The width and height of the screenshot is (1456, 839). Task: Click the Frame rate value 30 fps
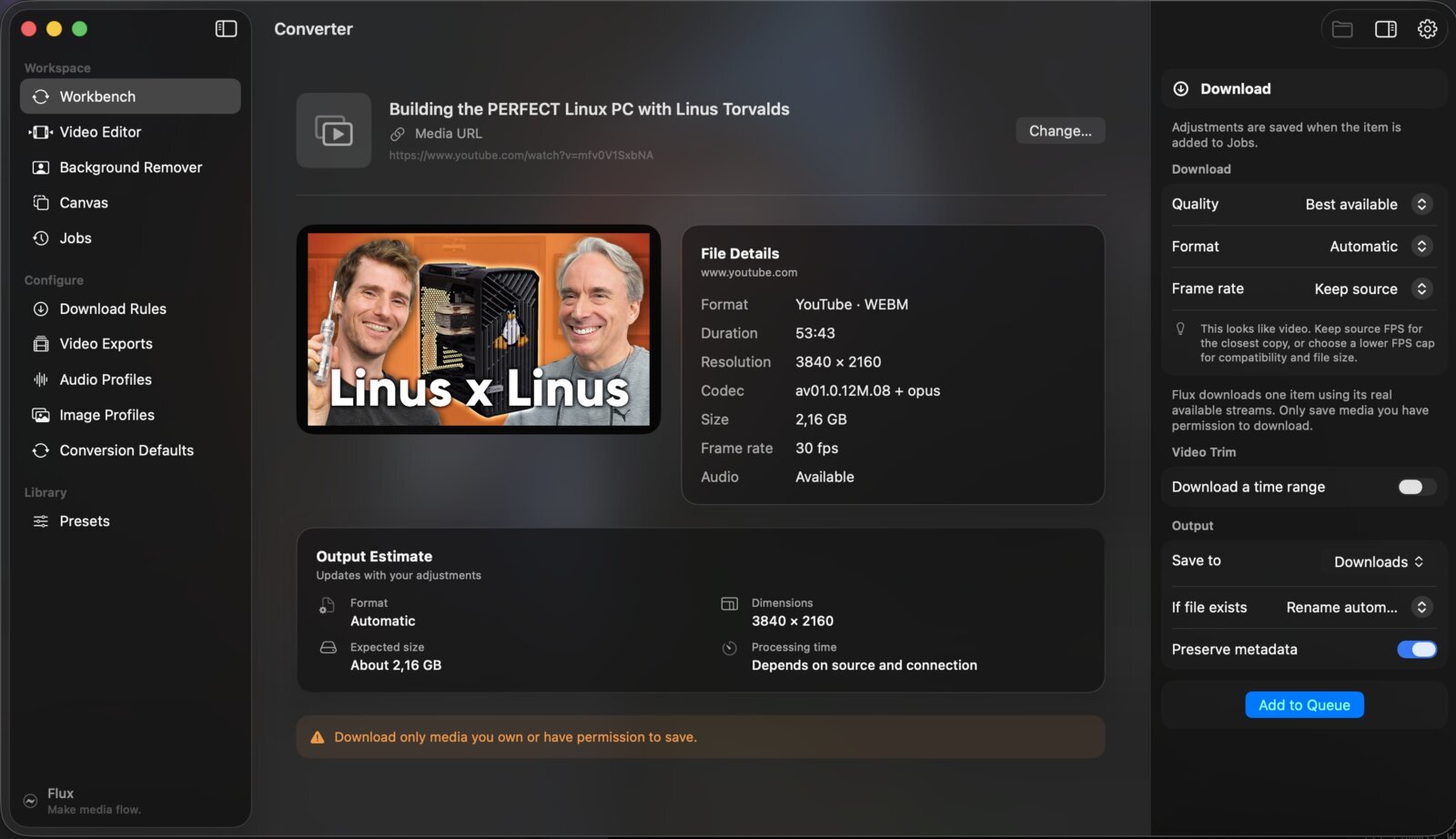tap(816, 449)
